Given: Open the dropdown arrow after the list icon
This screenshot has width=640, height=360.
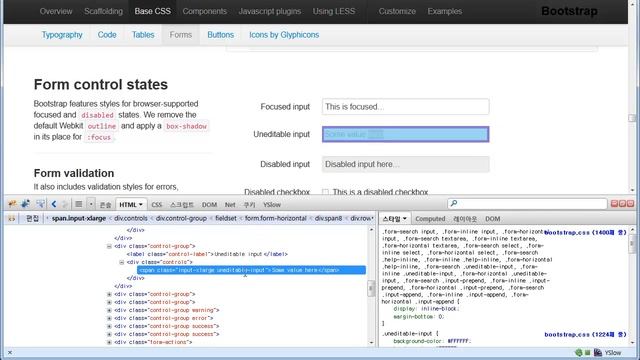Looking at the screenshot, I should click(91, 204).
